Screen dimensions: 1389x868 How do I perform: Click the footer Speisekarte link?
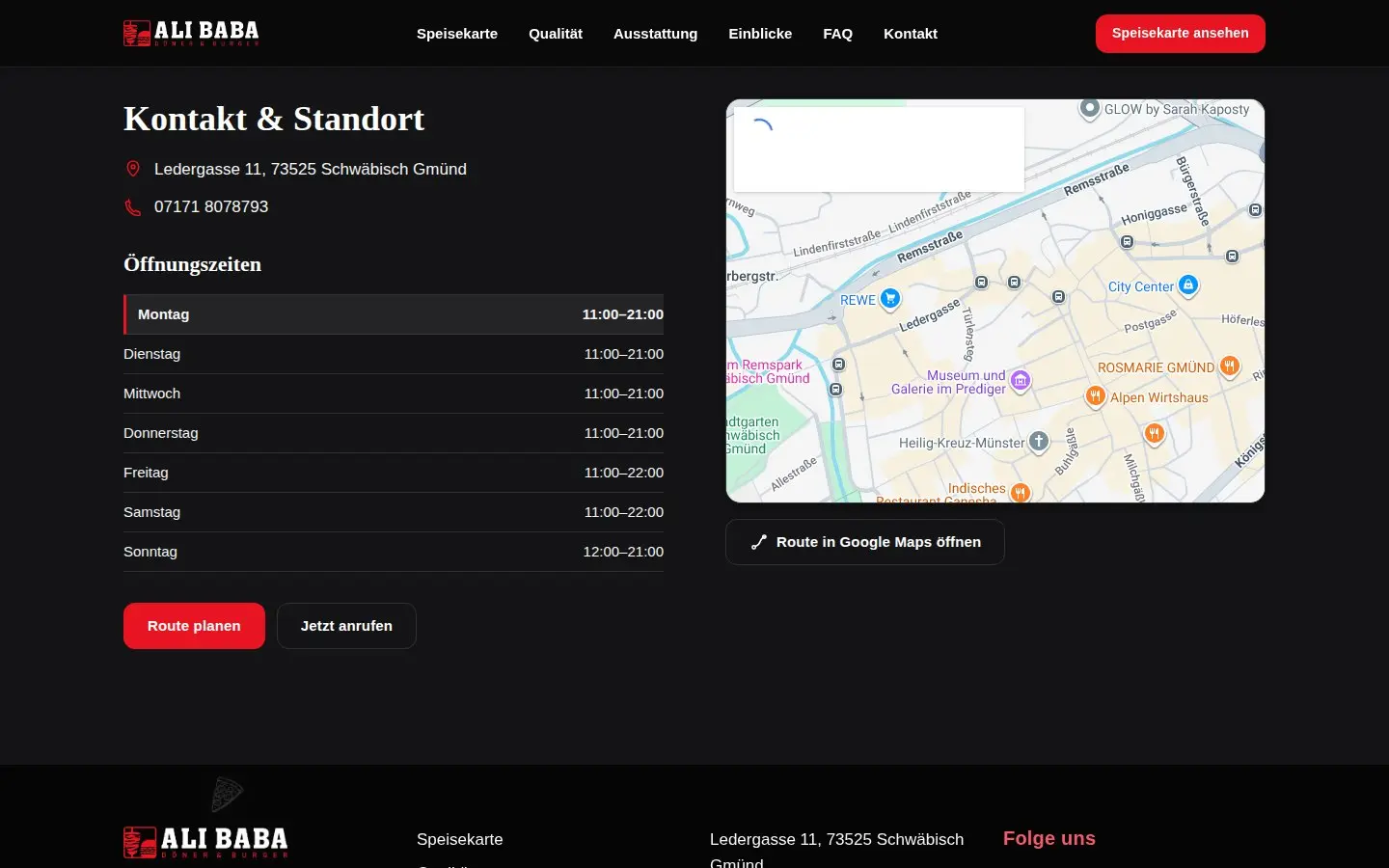[x=460, y=839]
